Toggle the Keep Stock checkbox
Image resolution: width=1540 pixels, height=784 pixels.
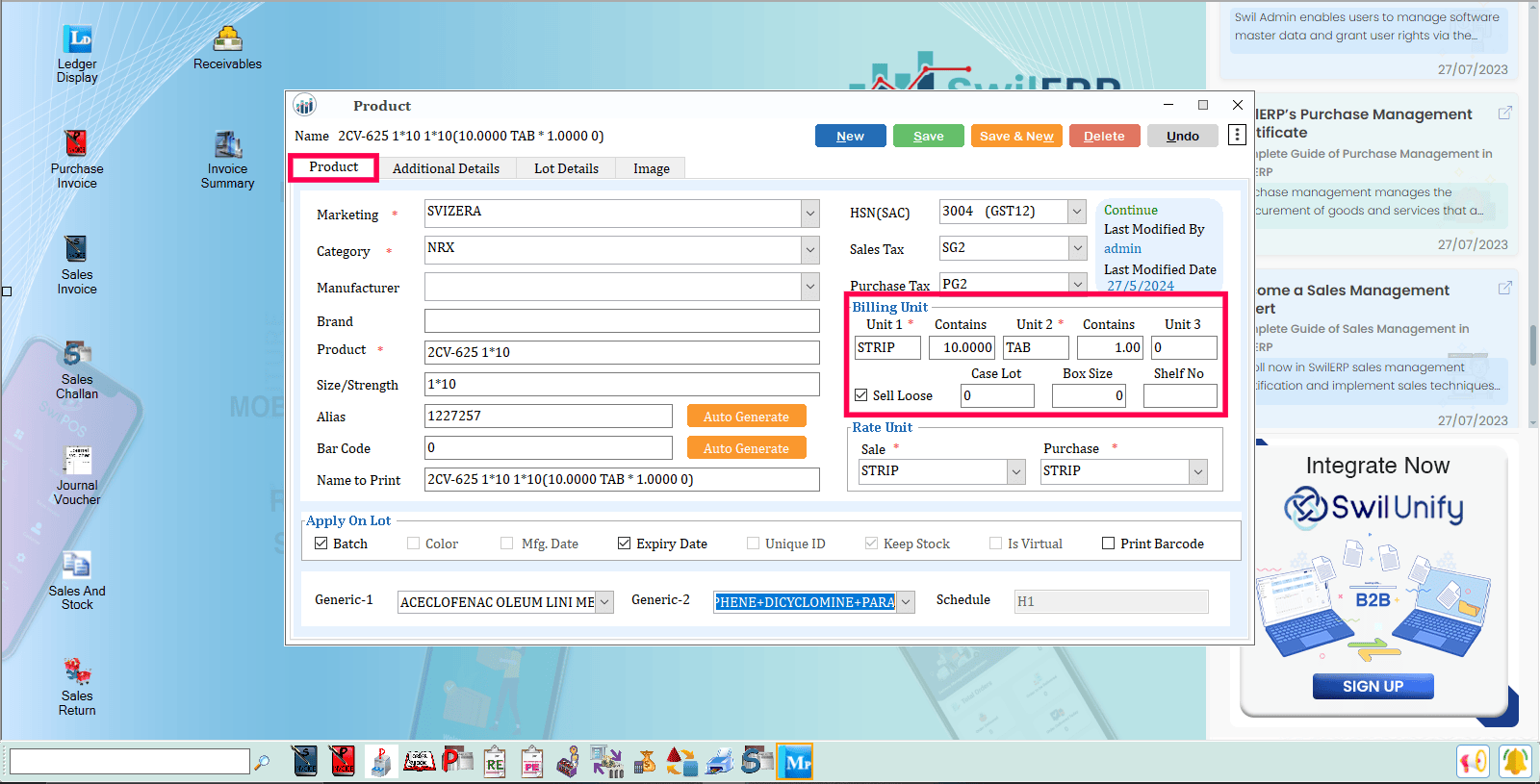[872, 544]
